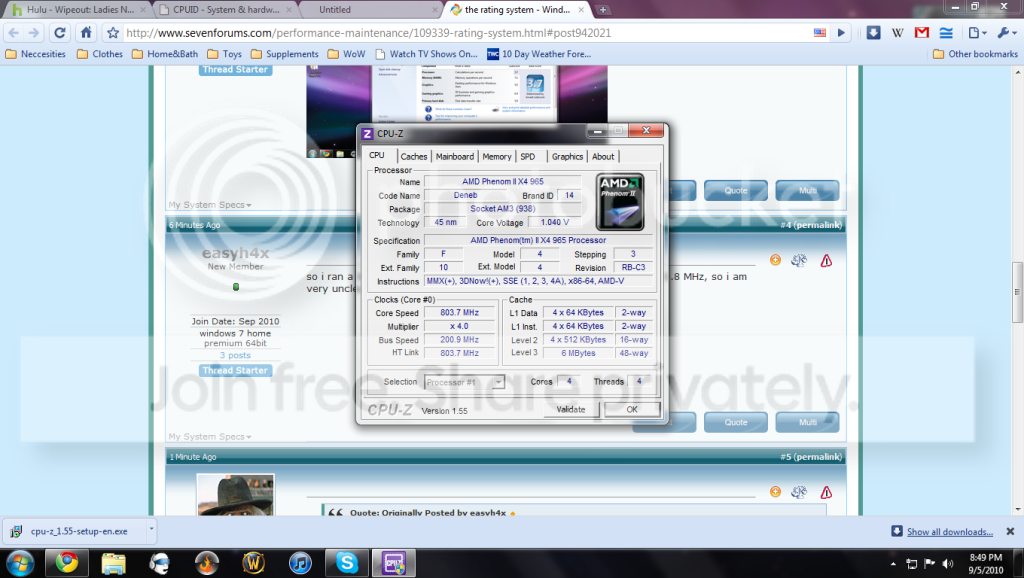Open the browser home page icon
Image resolution: width=1024 pixels, height=578 pixels.
86,33
